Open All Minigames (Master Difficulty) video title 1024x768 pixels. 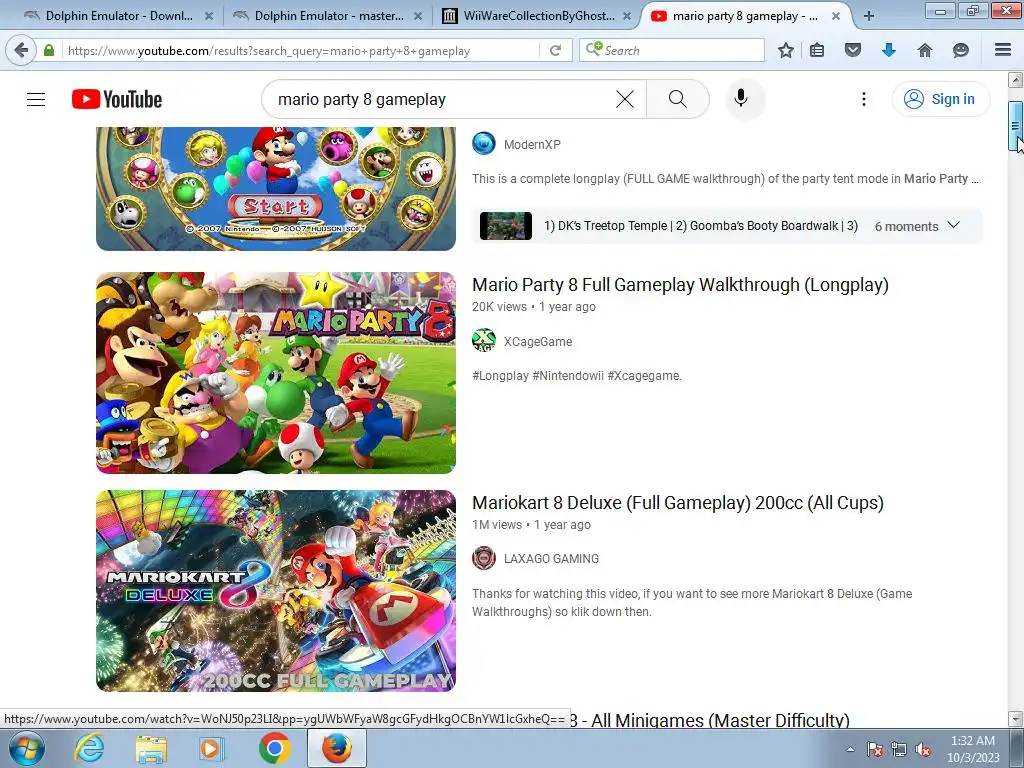709,720
